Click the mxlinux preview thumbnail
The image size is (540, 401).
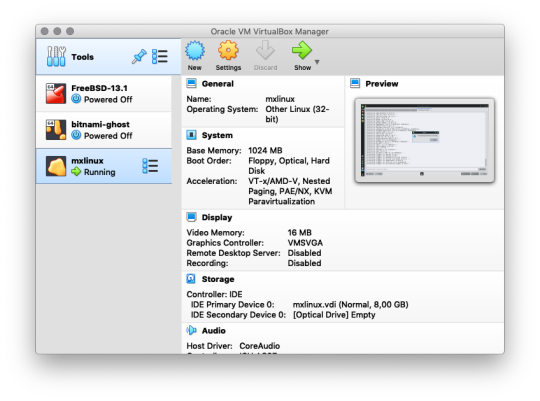[x=425, y=140]
